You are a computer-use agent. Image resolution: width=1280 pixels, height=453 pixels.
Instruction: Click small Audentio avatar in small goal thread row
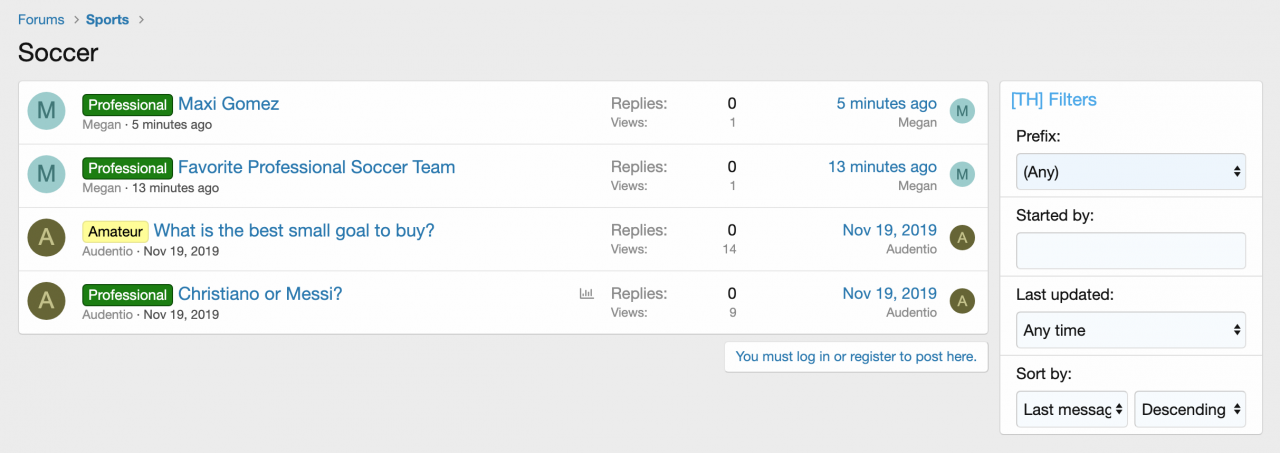(962, 237)
